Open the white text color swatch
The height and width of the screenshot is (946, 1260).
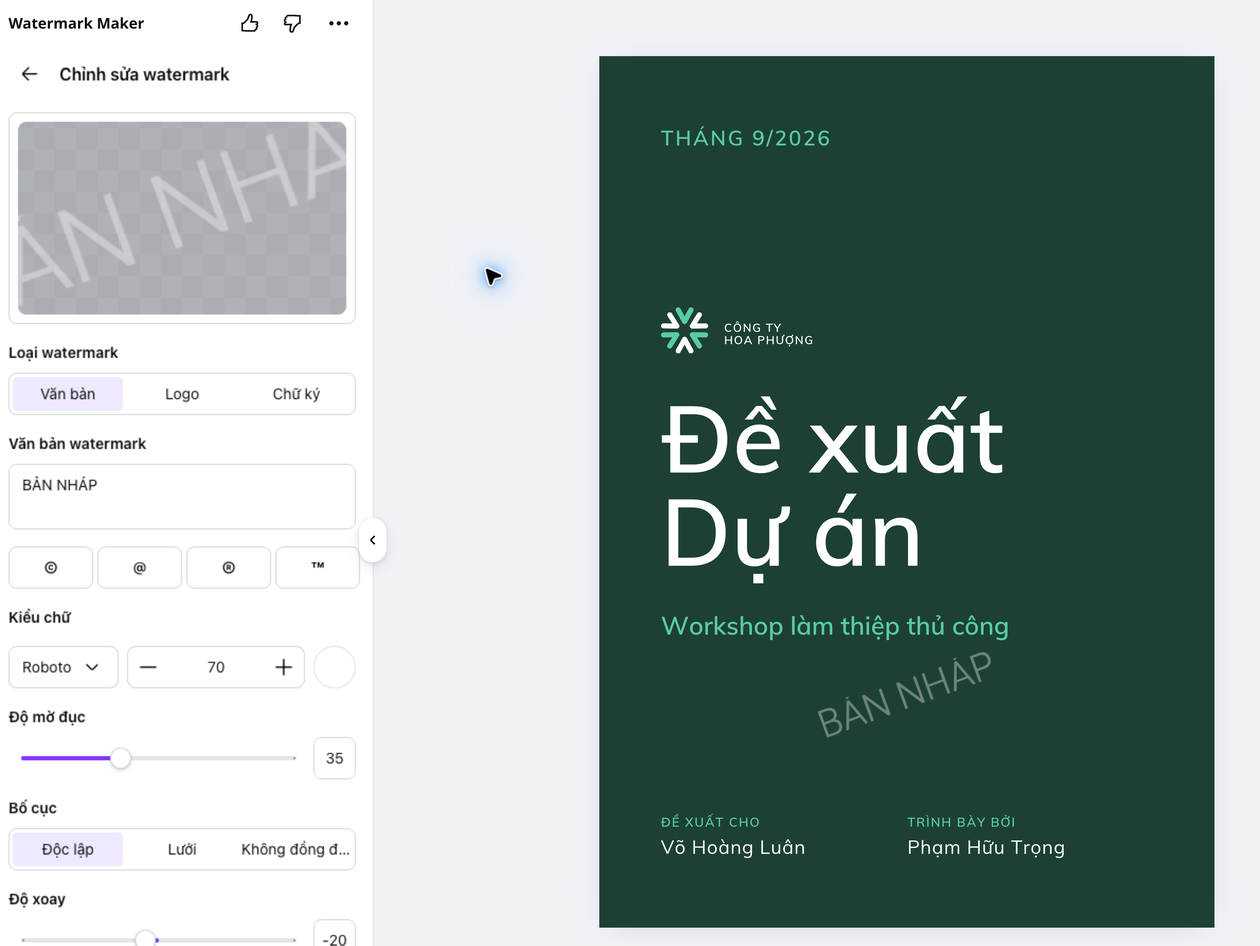[x=335, y=667]
